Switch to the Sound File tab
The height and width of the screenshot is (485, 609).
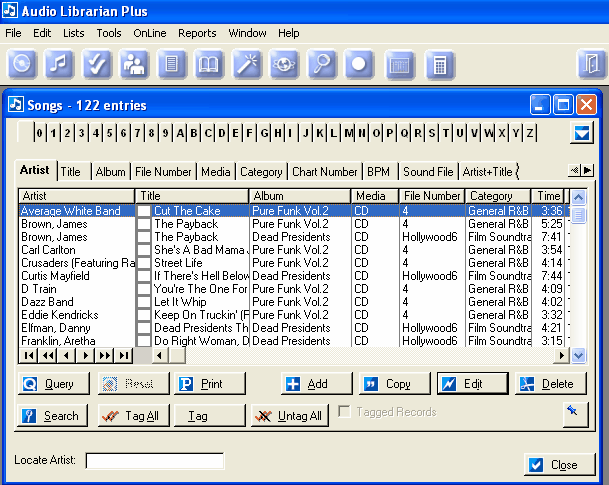pos(428,172)
